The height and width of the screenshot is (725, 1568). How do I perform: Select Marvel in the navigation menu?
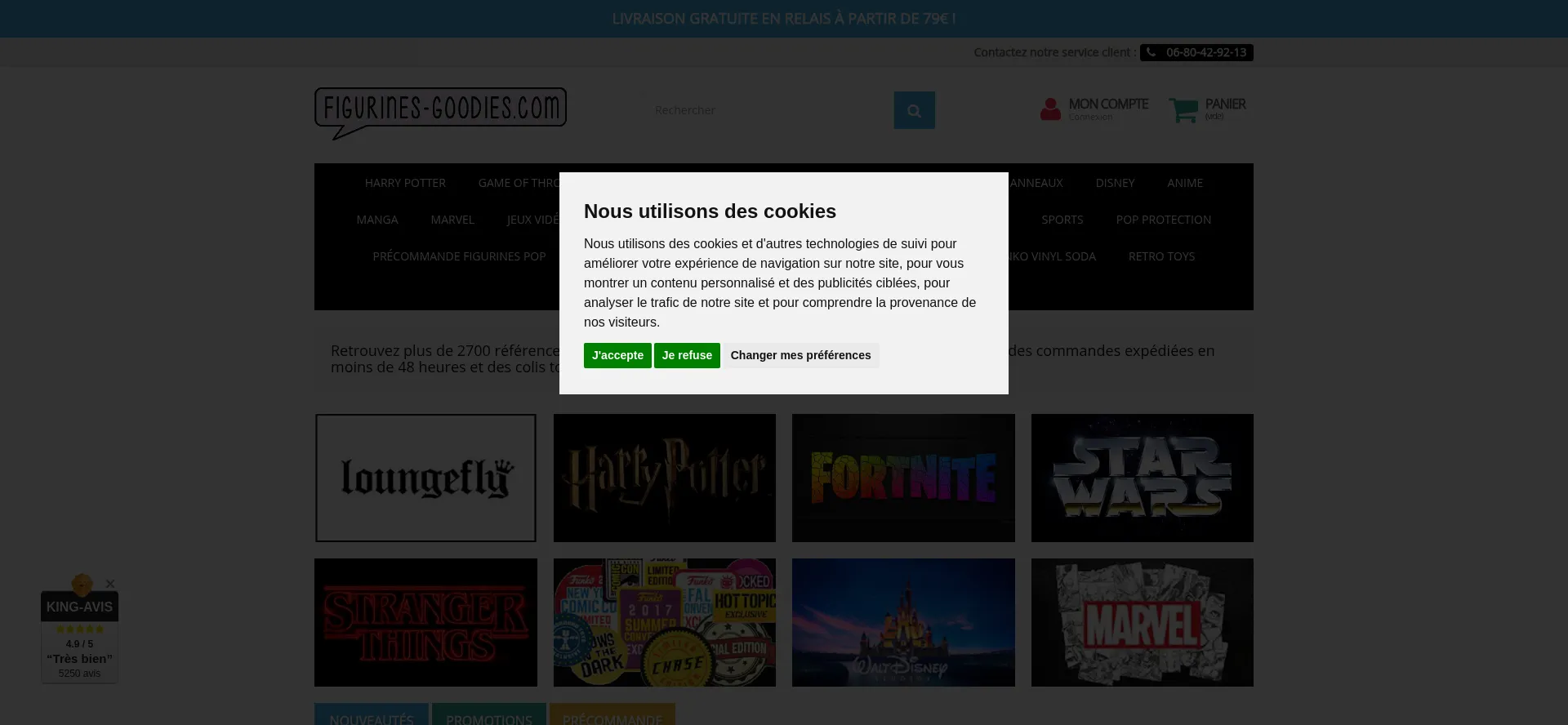pyautogui.click(x=452, y=220)
